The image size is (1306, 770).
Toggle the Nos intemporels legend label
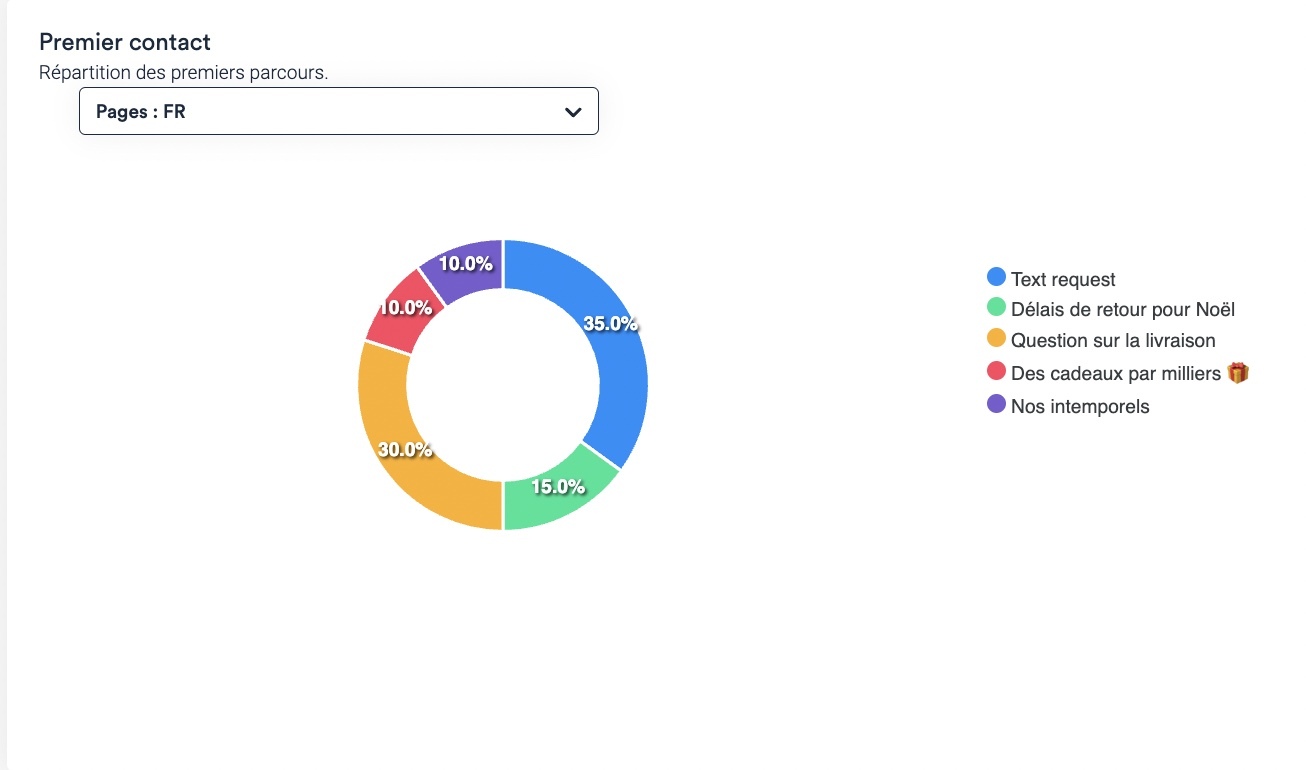pyautogui.click(x=1080, y=406)
